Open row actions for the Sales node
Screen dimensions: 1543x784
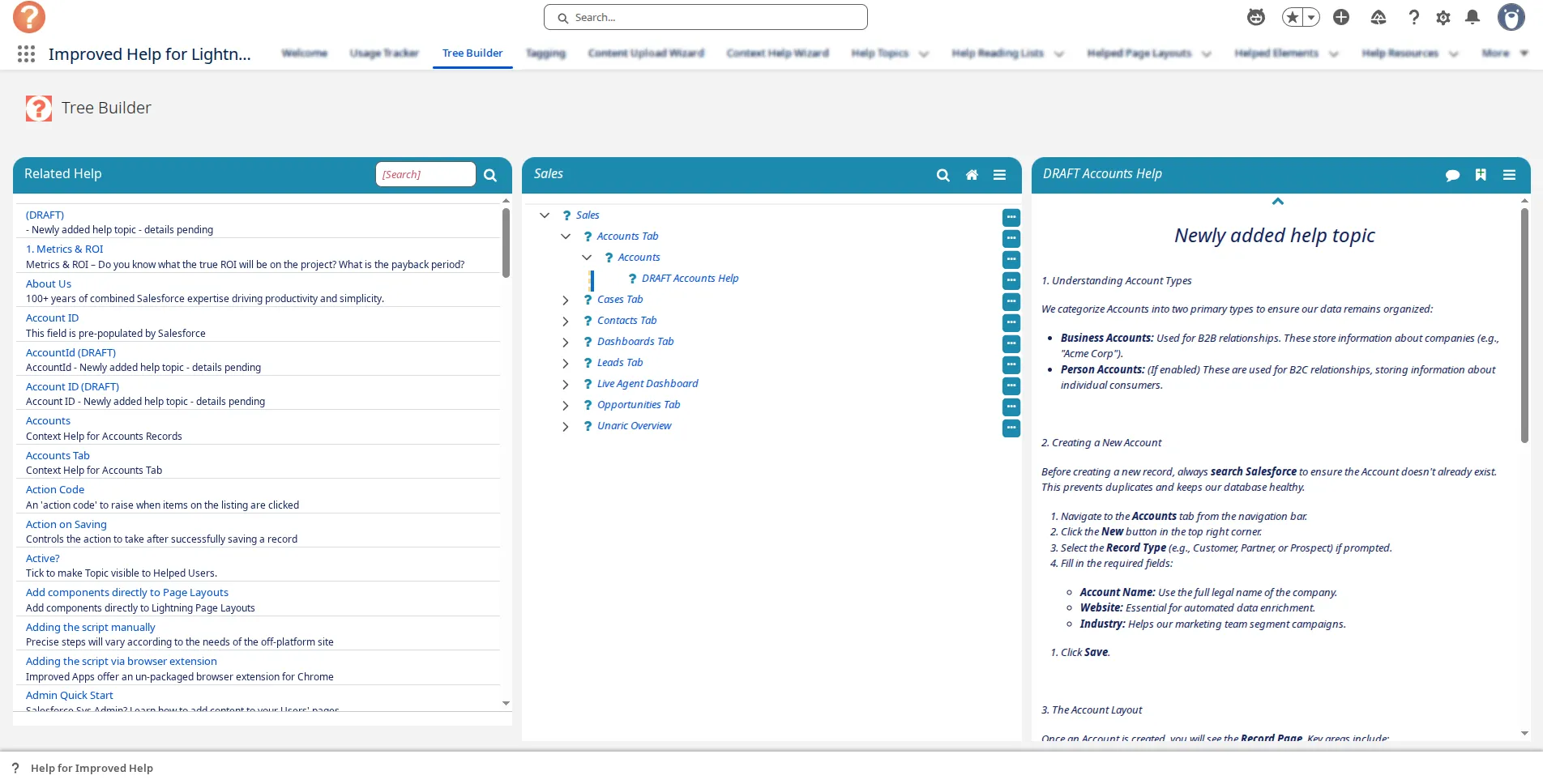click(1011, 217)
